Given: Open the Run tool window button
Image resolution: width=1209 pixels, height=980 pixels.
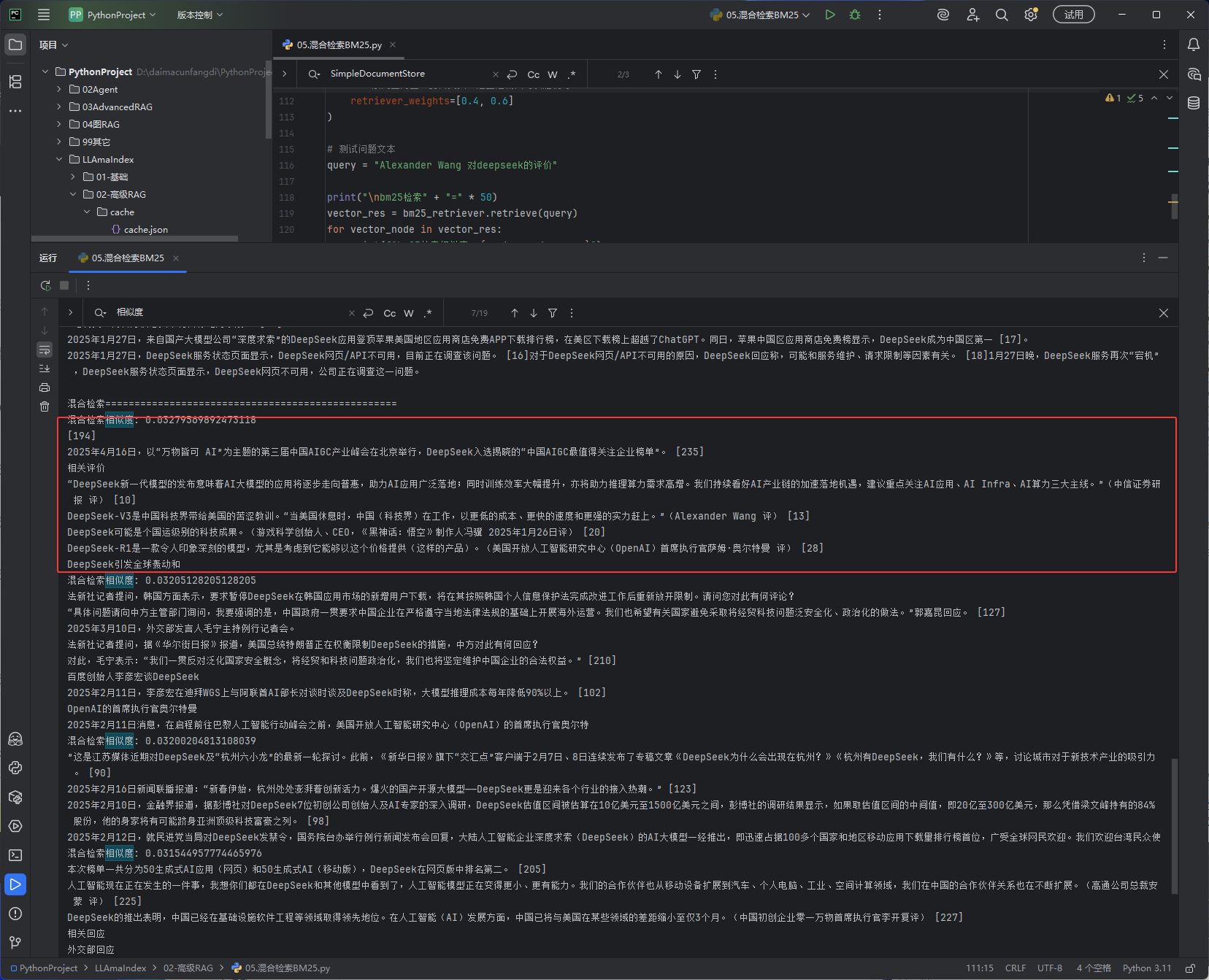Looking at the screenshot, I should click(x=15, y=884).
